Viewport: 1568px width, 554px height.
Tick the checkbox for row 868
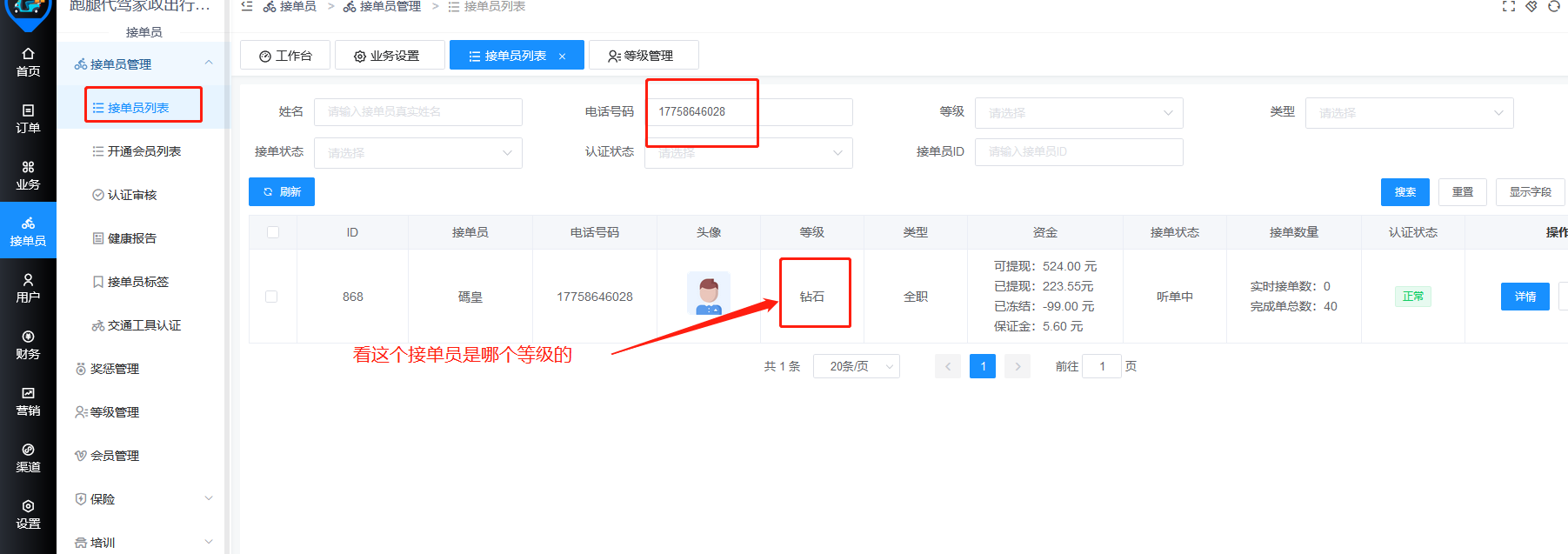(271, 297)
